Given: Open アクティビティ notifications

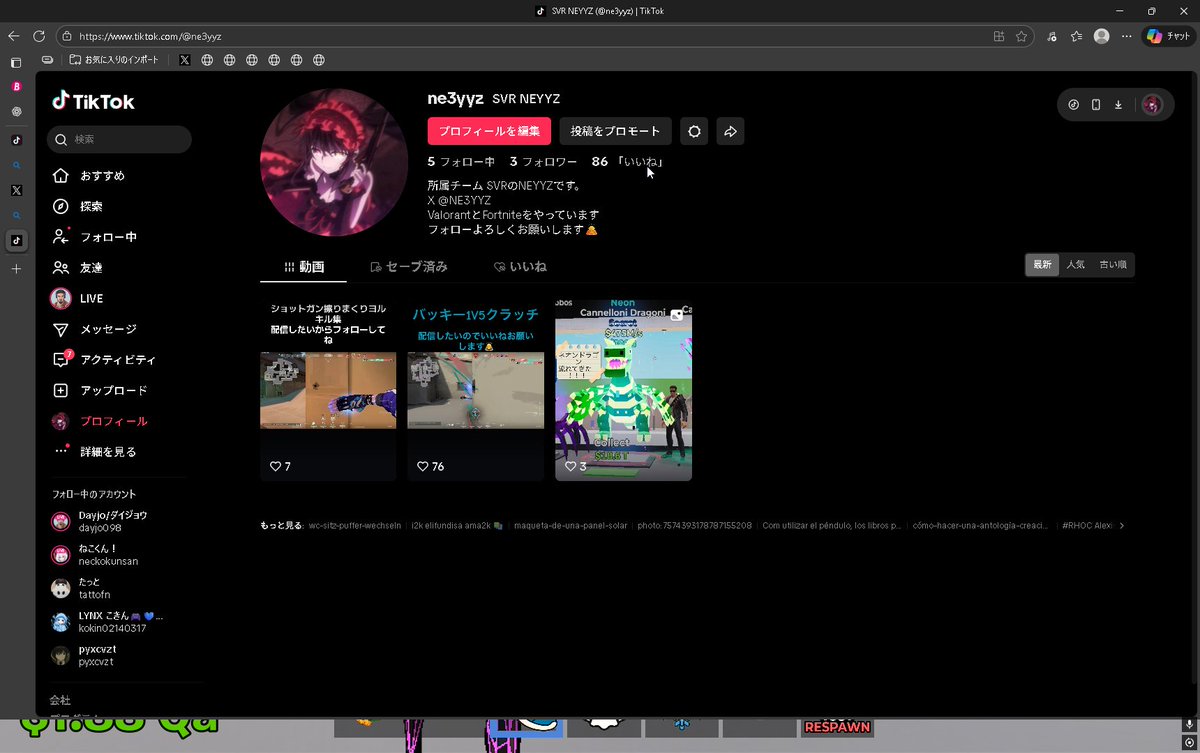Looking at the screenshot, I should (x=103, y=360).
